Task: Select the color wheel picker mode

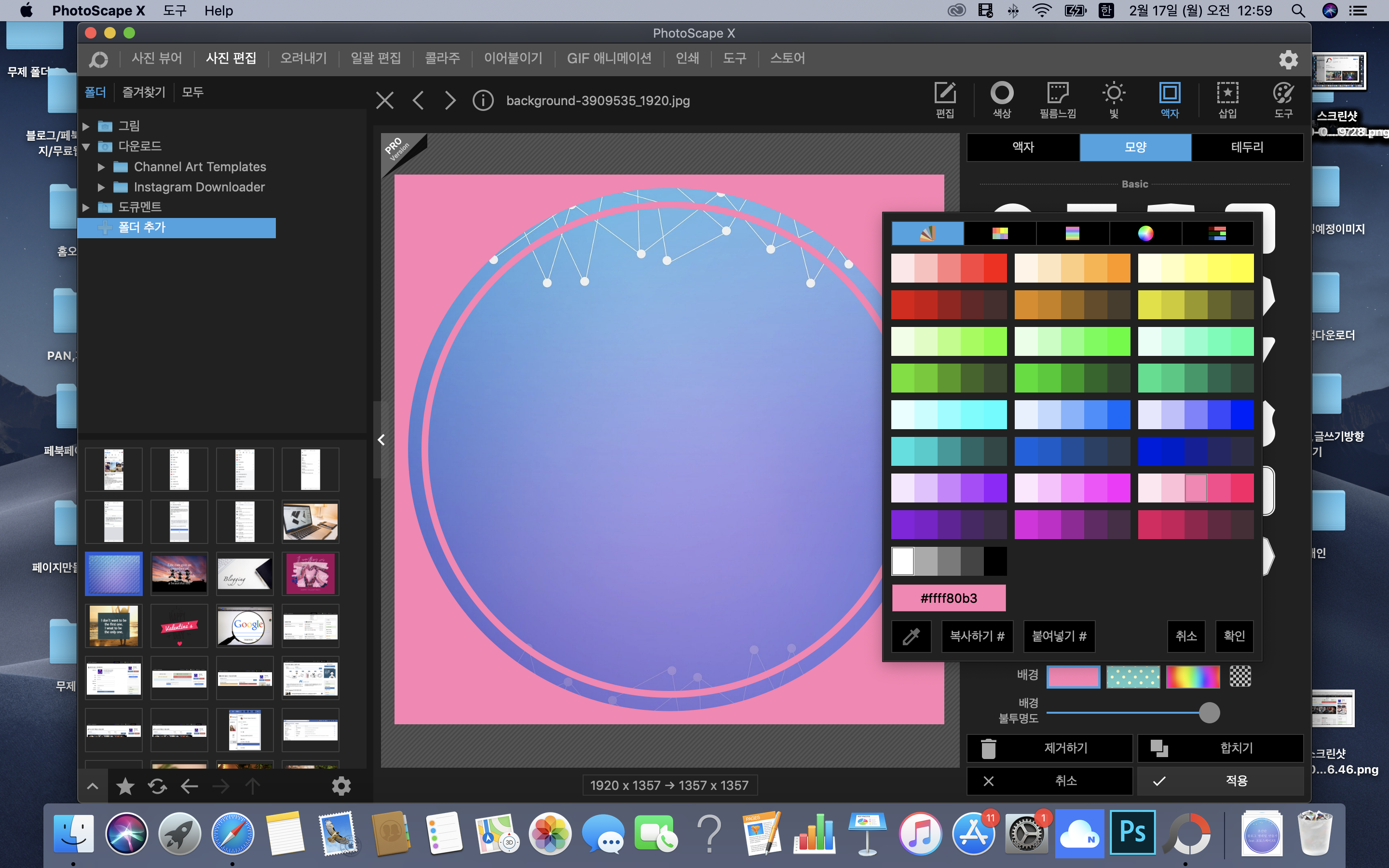Action: pyautogui.click(x=1145, y=233)
